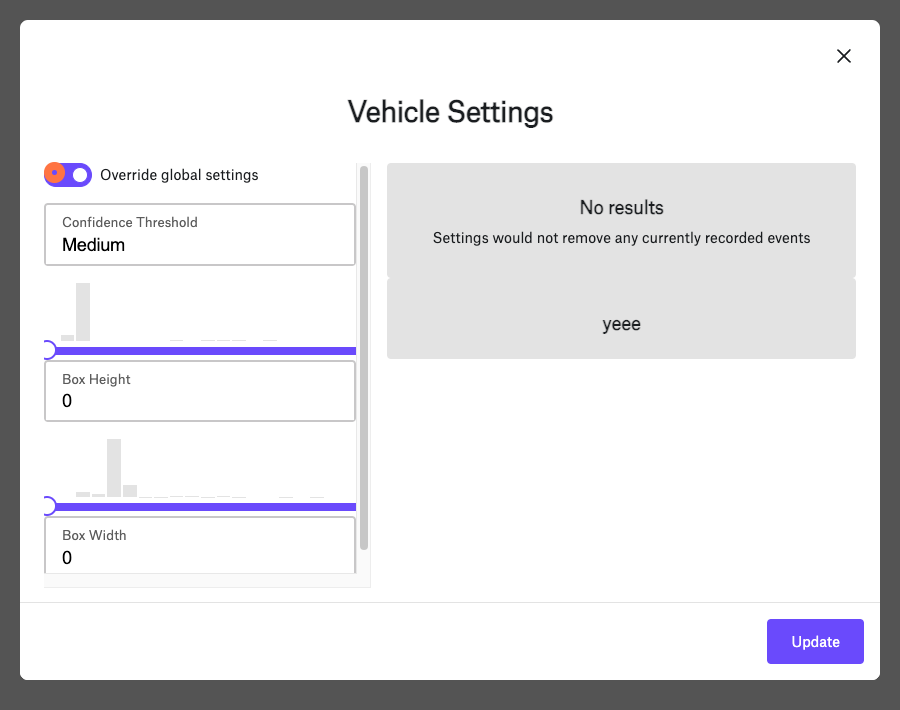Screen dimensions: 900x710
Task: Close the Vehicle Settings dialog
Action: coord(843,56)
